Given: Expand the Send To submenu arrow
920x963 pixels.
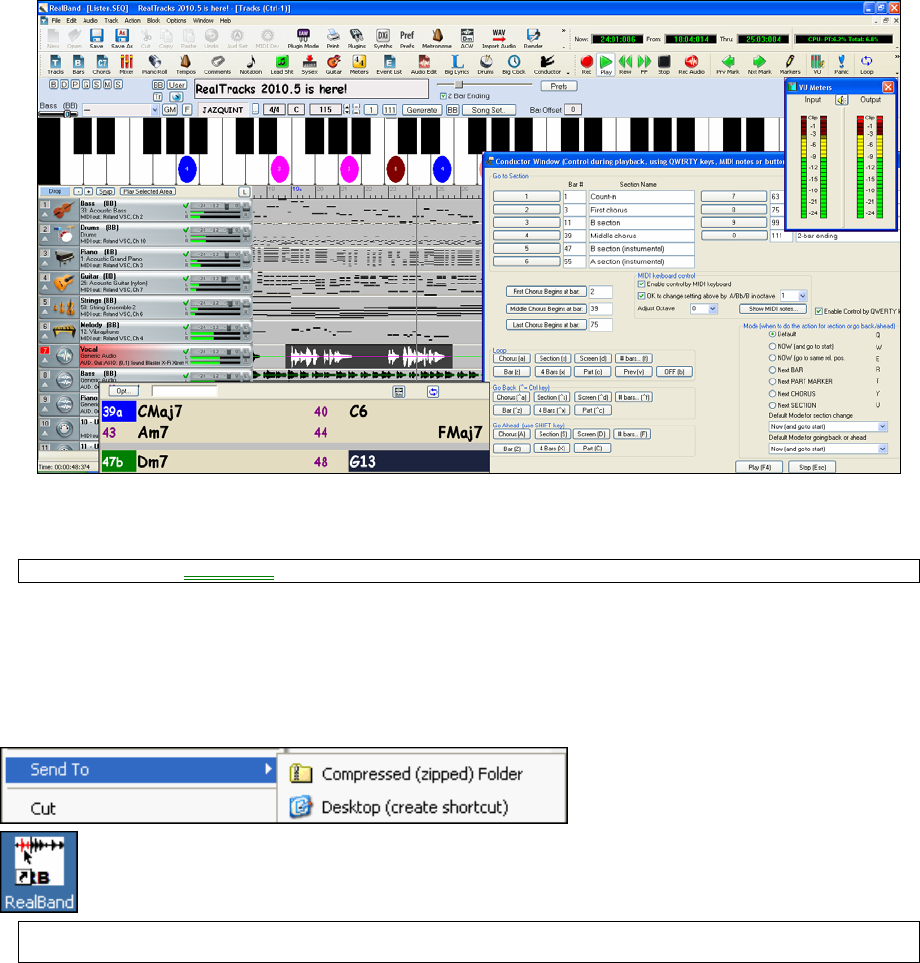Looking at the screenshot, I should click(268, 768).
